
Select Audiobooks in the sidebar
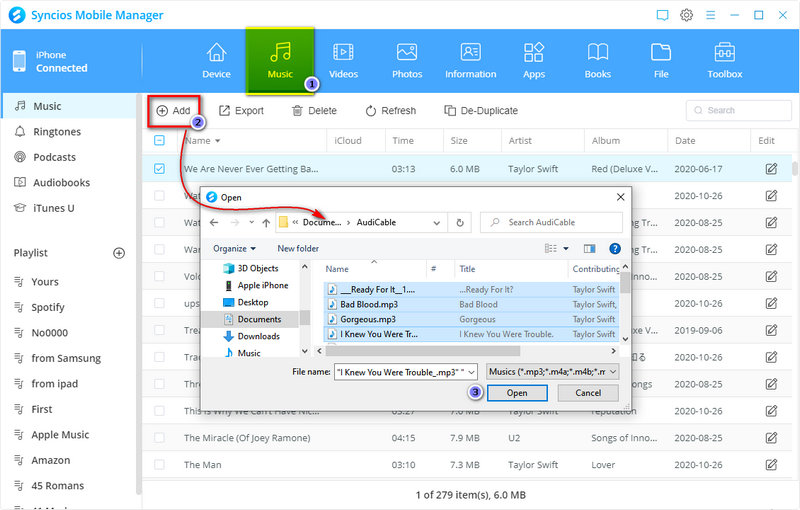(x=69, y=183)
